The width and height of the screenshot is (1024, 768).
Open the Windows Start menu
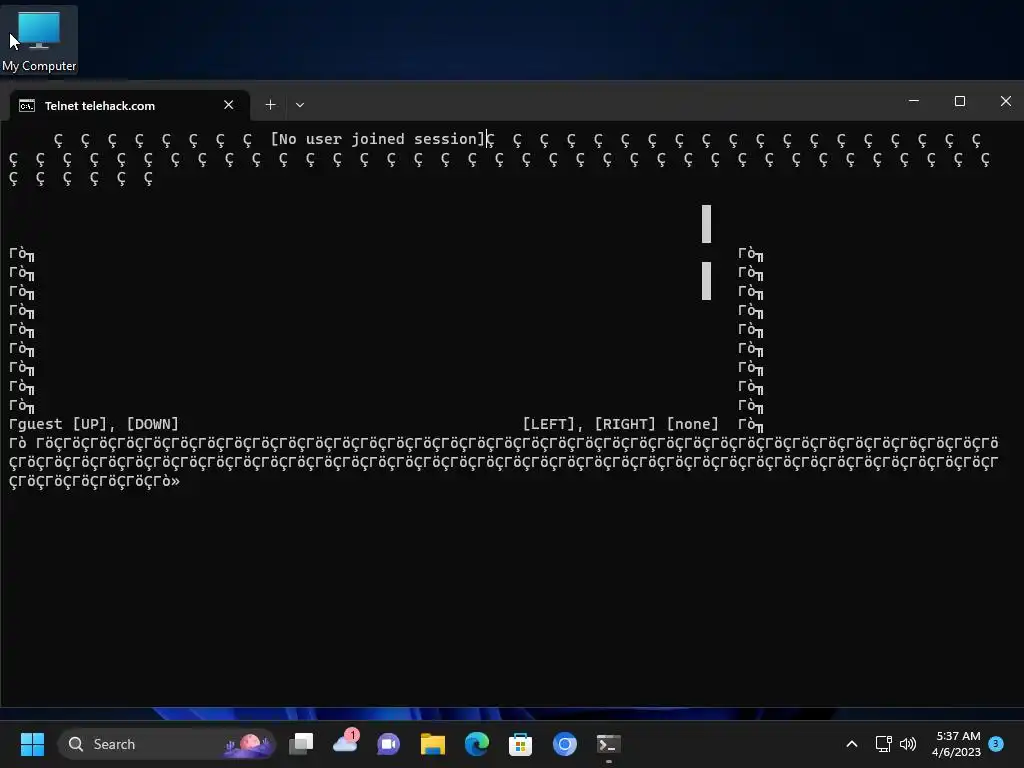tap(32, 744)
